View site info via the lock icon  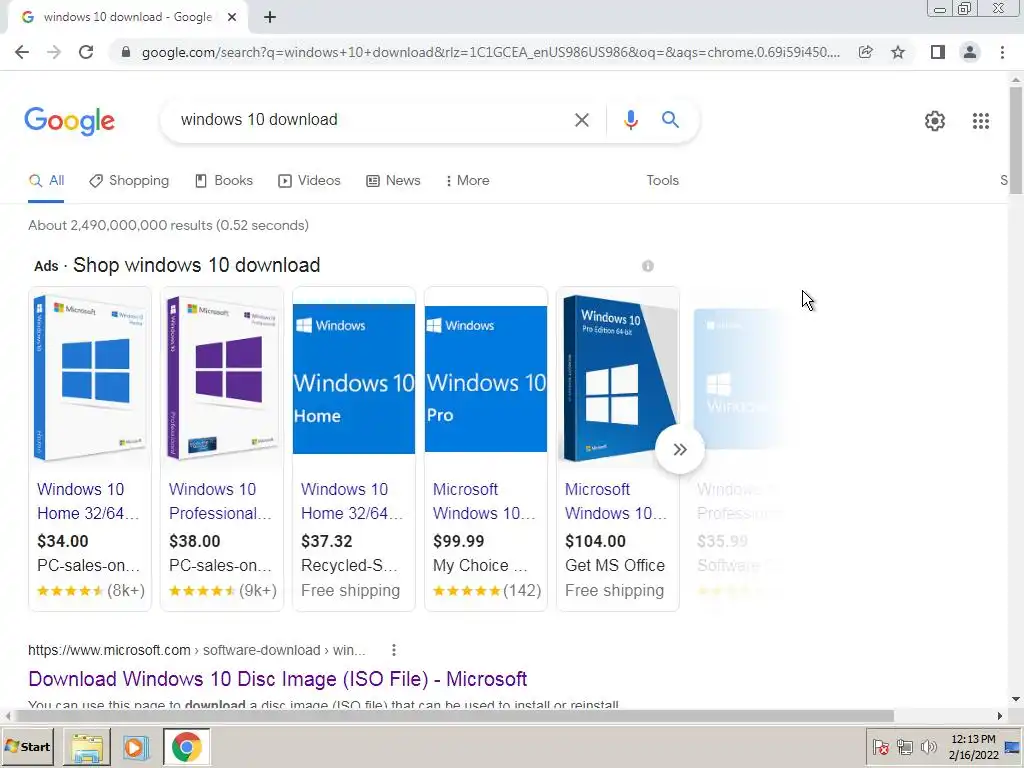[x=126, y=52]
